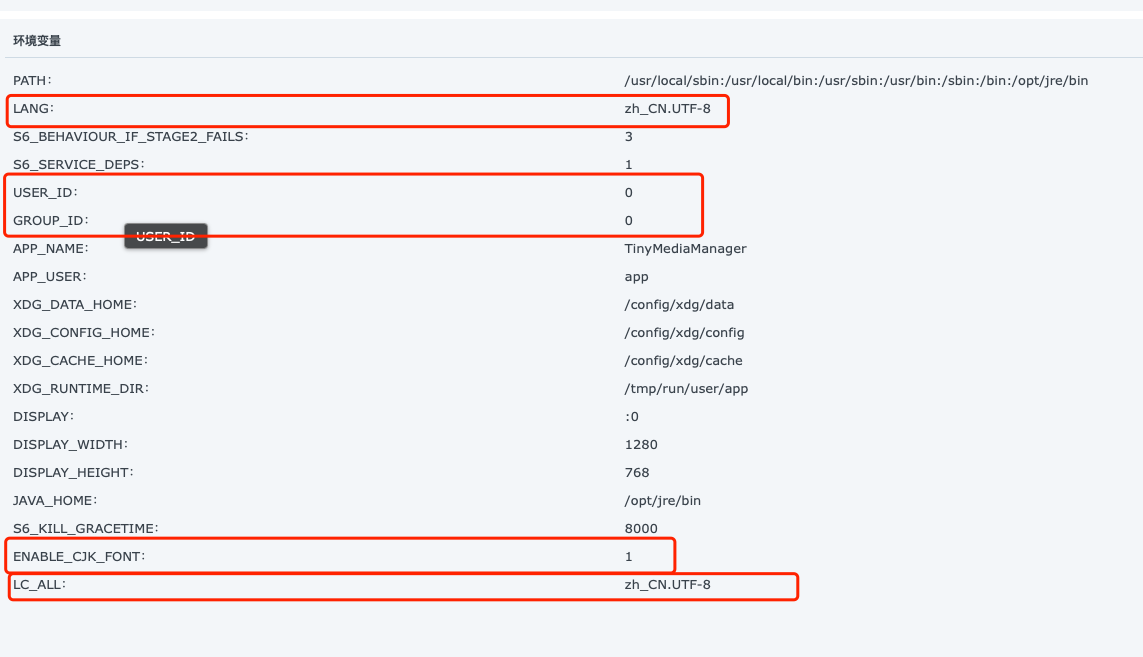Select the PATH variable name
Screen dimensions: 1143x657
(32, 80)
